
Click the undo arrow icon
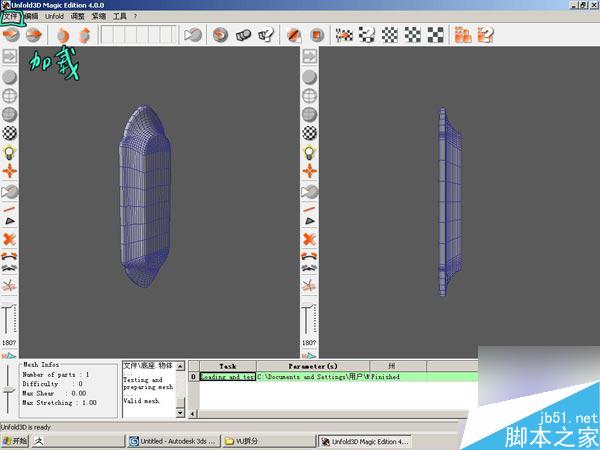(63, 35)
